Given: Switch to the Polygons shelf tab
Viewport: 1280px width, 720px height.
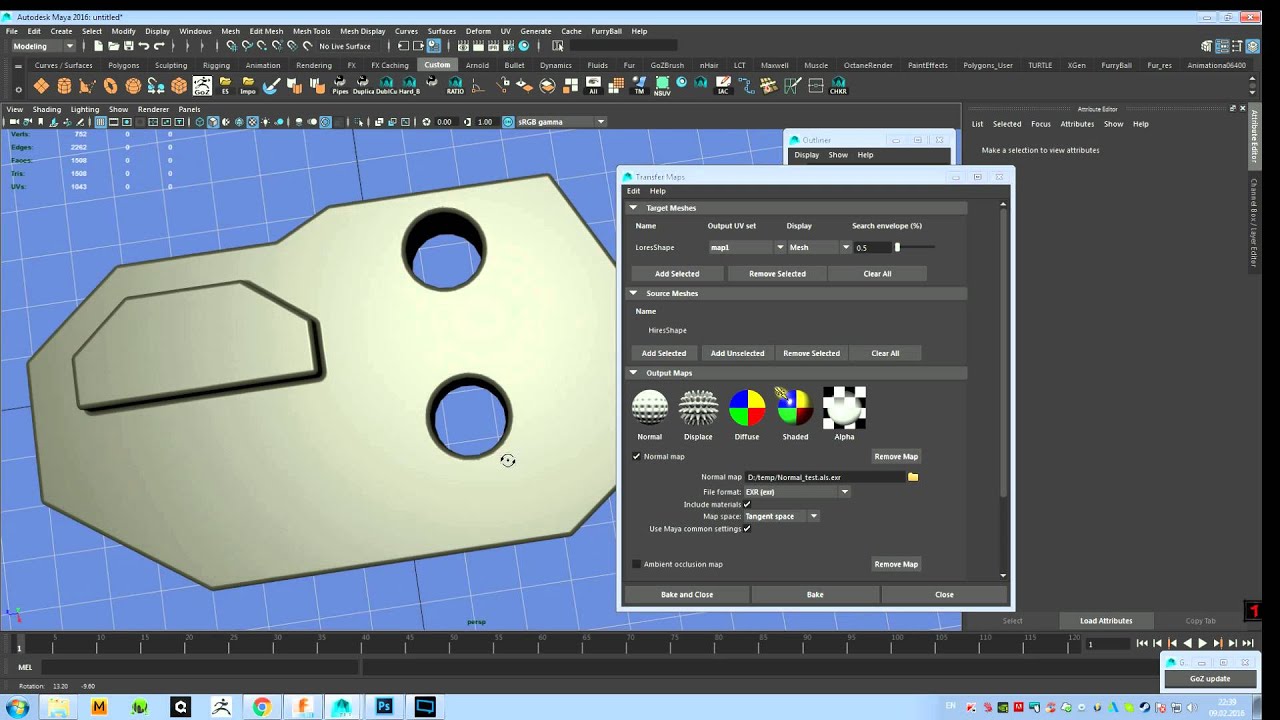Looking at the screenshot, I should click(x=124, y=65).
